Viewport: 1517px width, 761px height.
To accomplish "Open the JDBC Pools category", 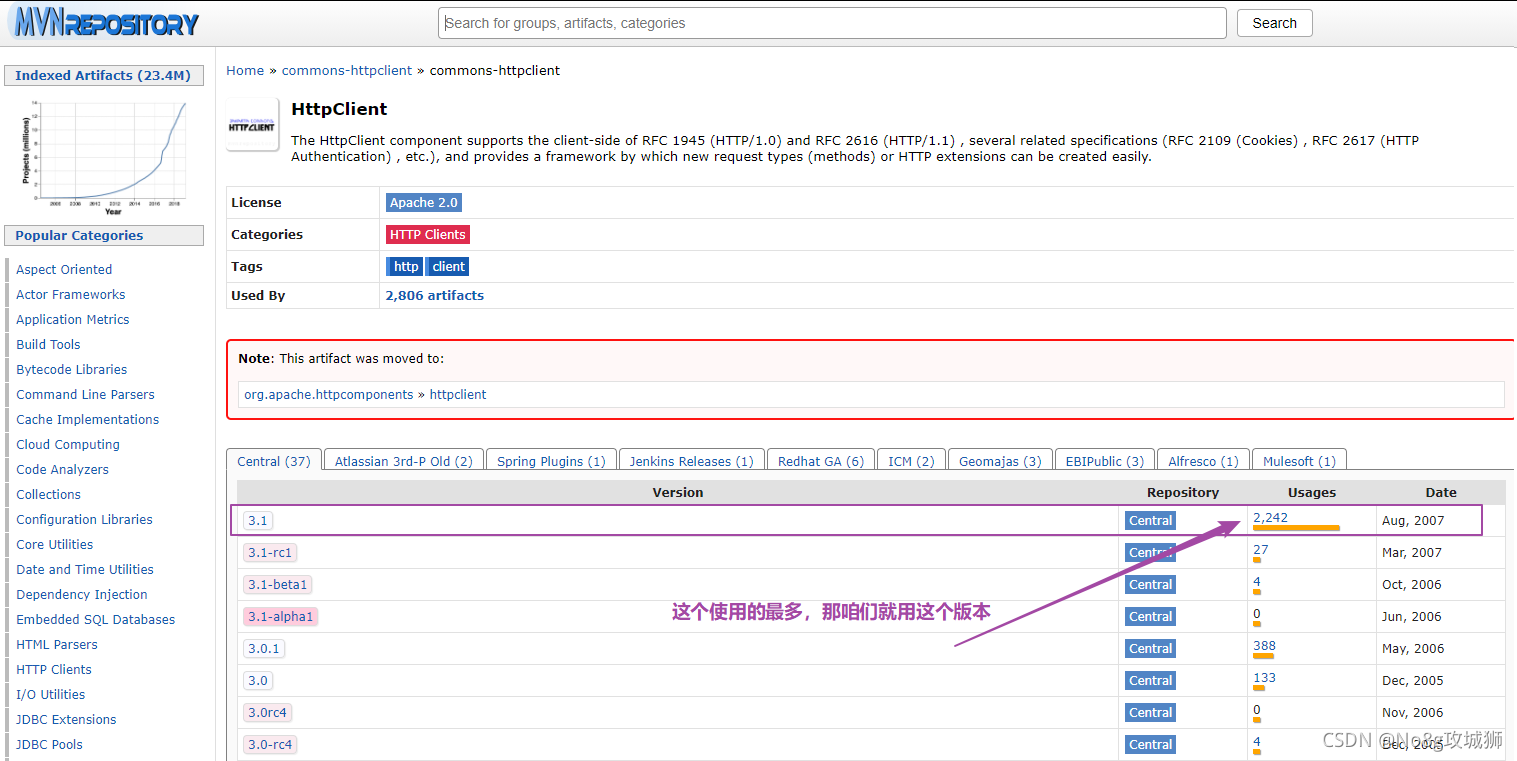I will 49,744.
